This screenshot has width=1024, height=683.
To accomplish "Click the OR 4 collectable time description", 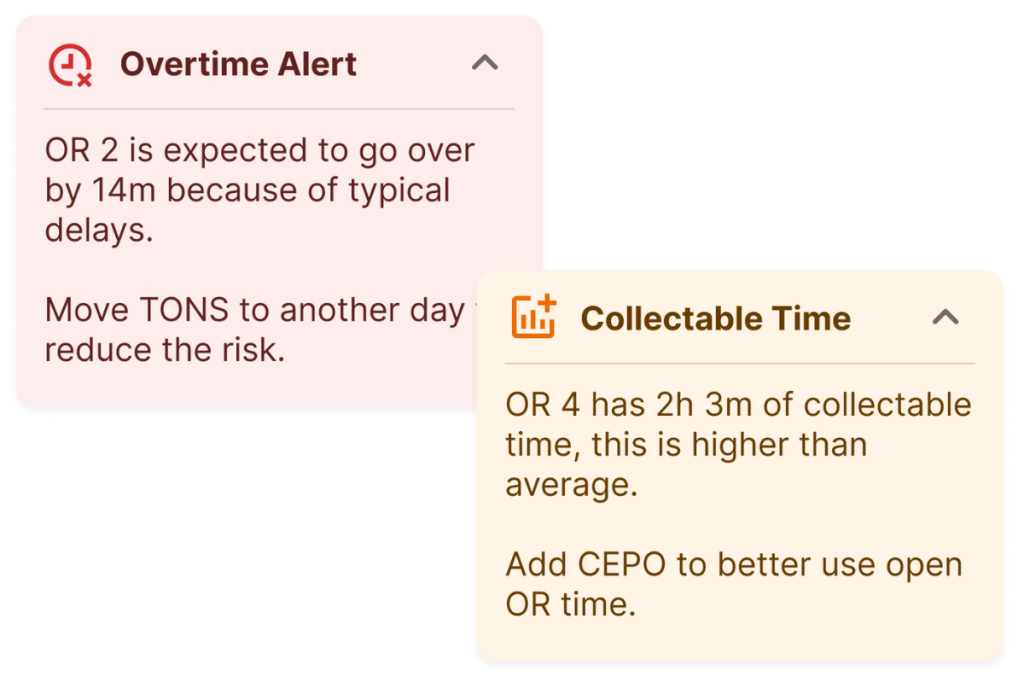I will [738, 445].
